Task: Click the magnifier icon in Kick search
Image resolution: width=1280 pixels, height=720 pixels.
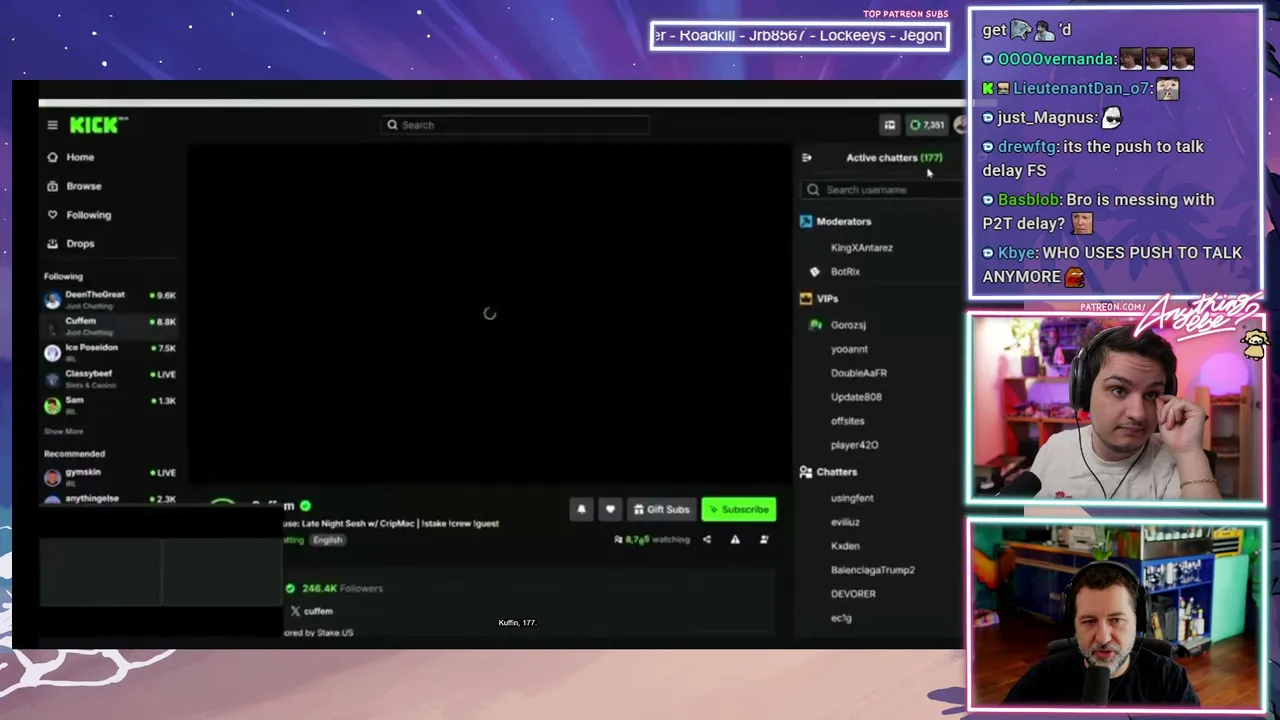Action: pyautogui.click(x=392, y=125)
